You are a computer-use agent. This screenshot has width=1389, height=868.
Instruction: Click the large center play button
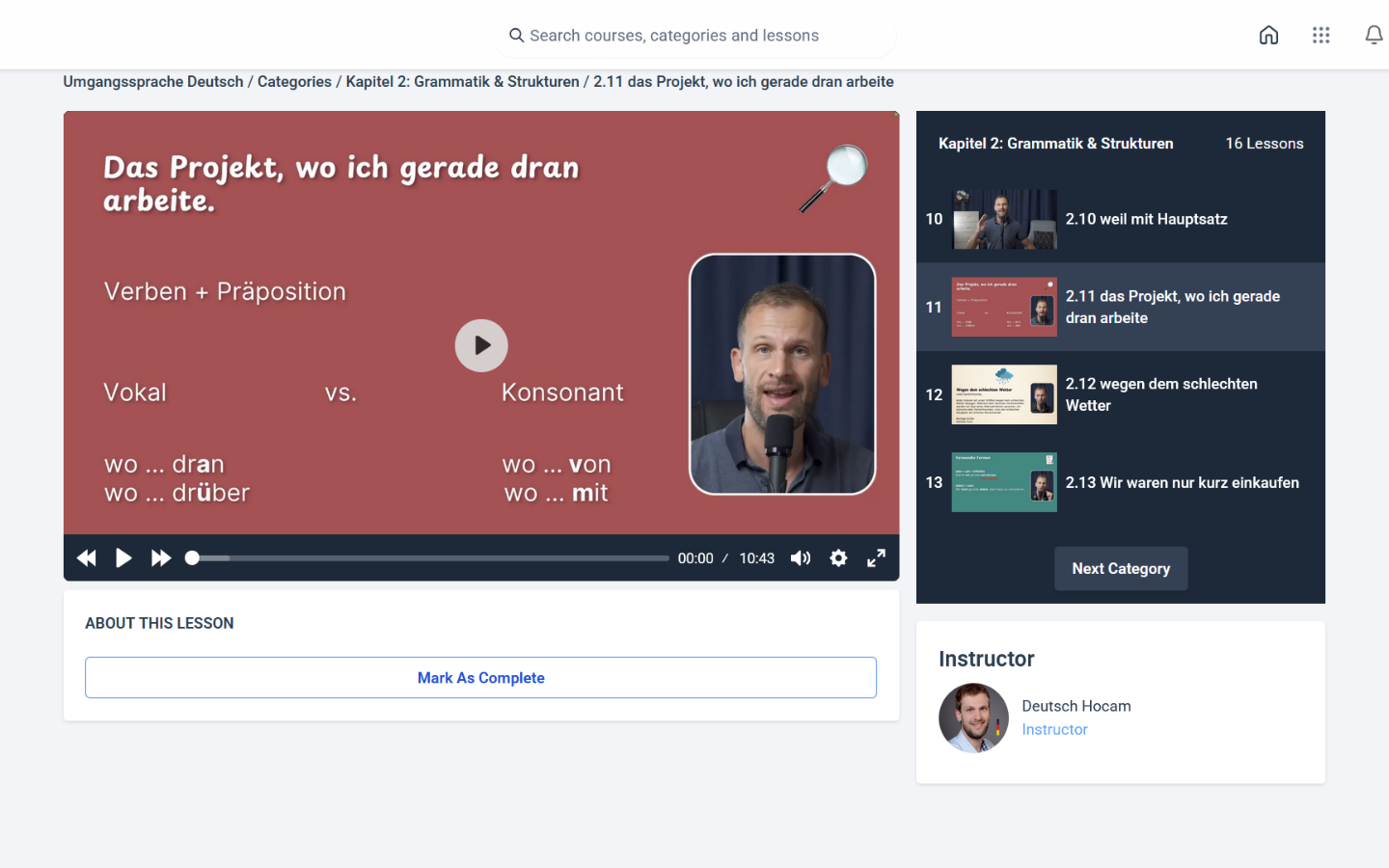pyautogui.click(x=481, y=345)
